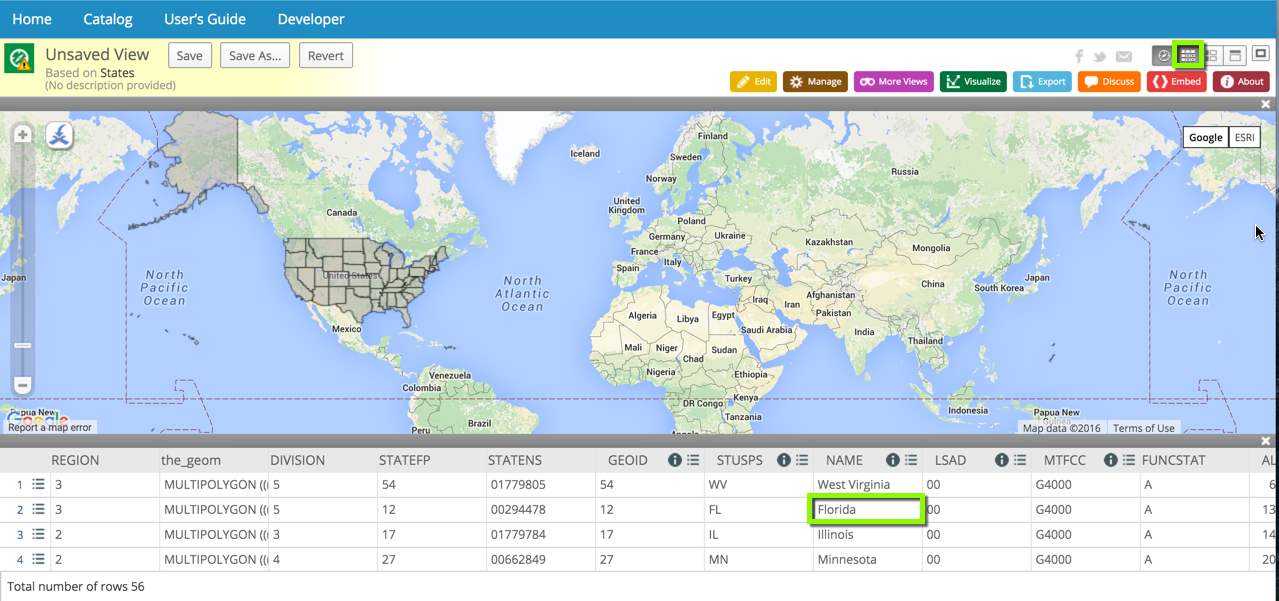The width and height of the screenshot is (1279, 601).
Task: Open the map layers tool icon
Action: (59, 135)
